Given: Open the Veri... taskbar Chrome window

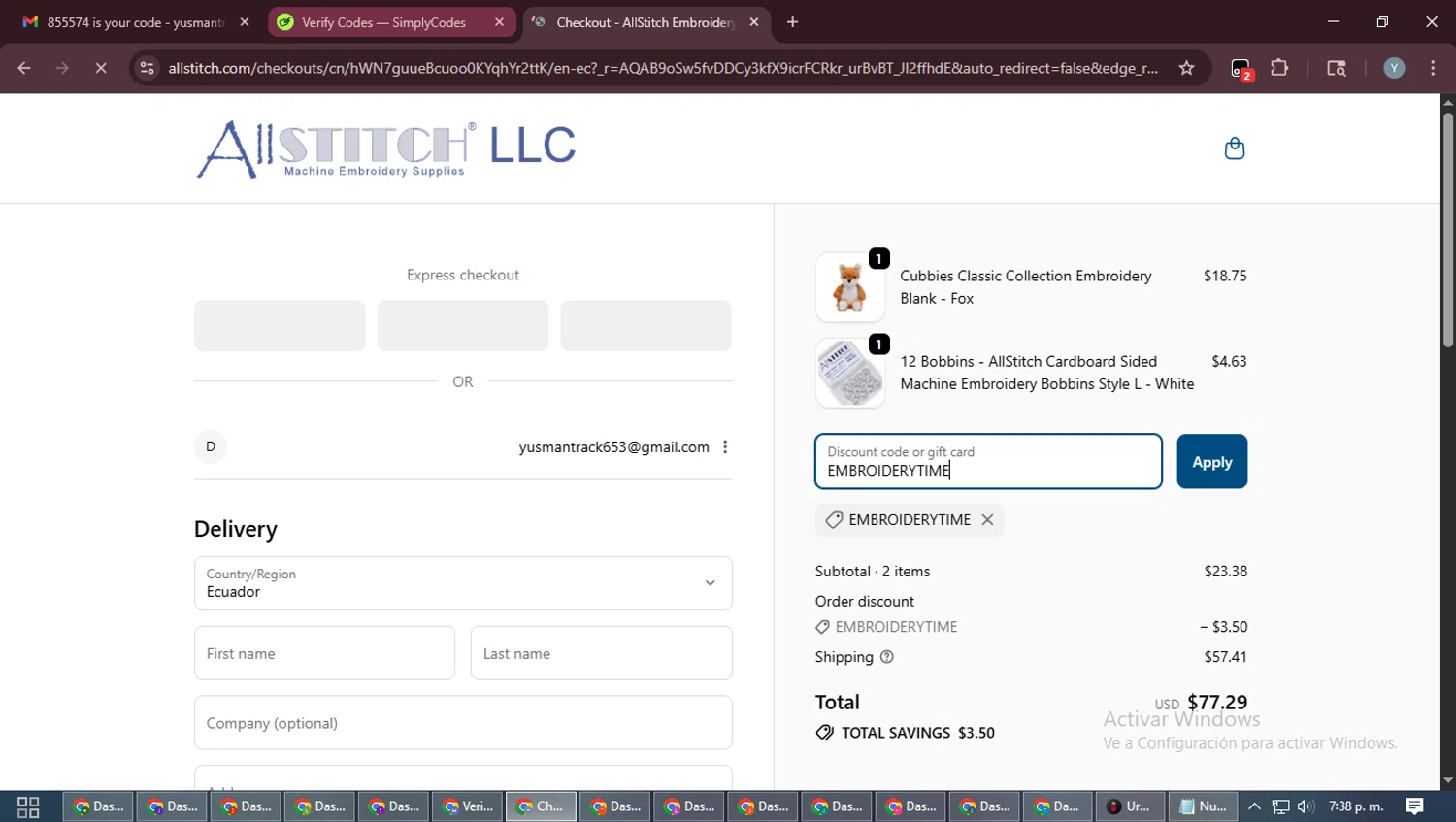Looking at the screenshot, I should click(467, 806).
